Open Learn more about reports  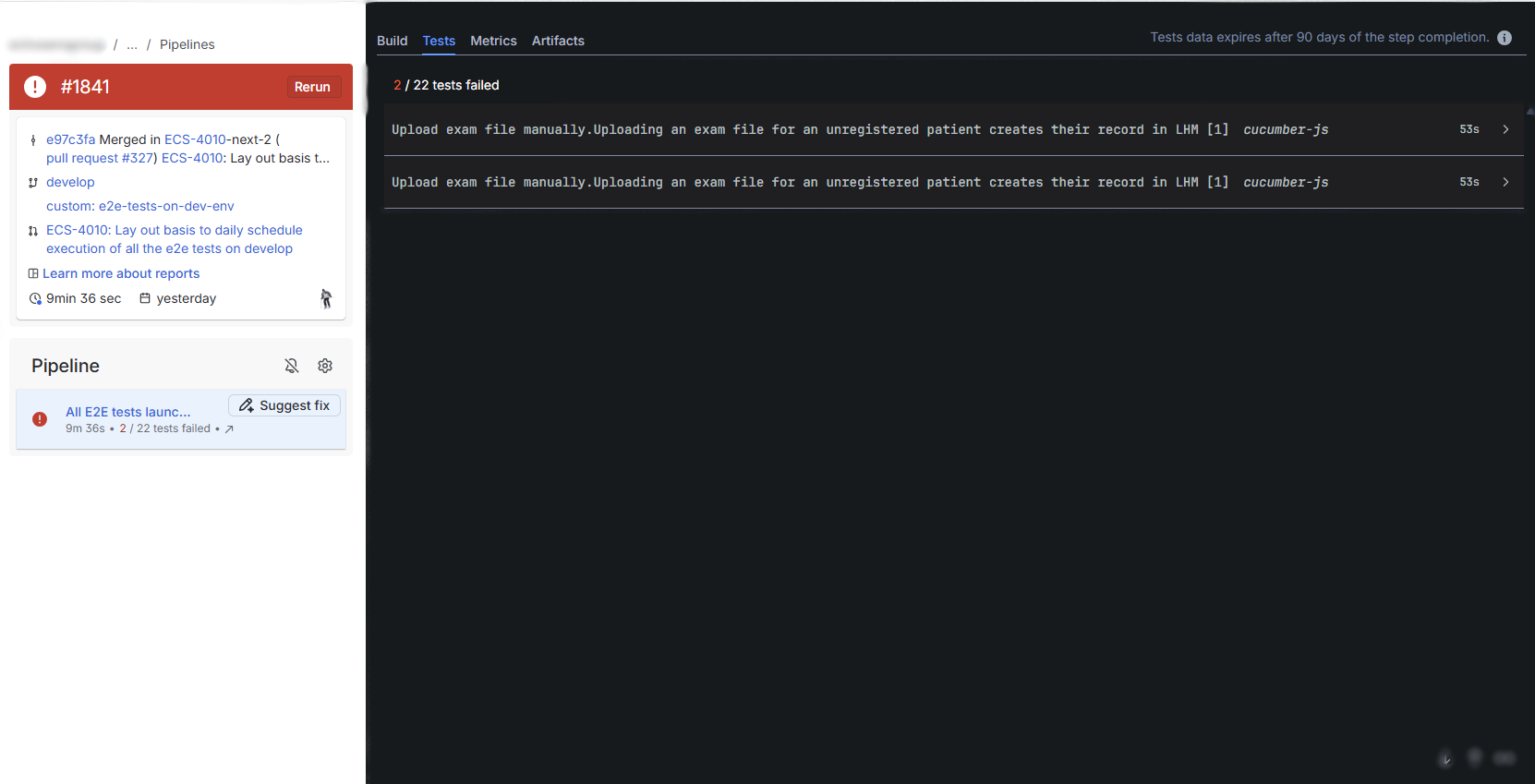click(121, 273)
